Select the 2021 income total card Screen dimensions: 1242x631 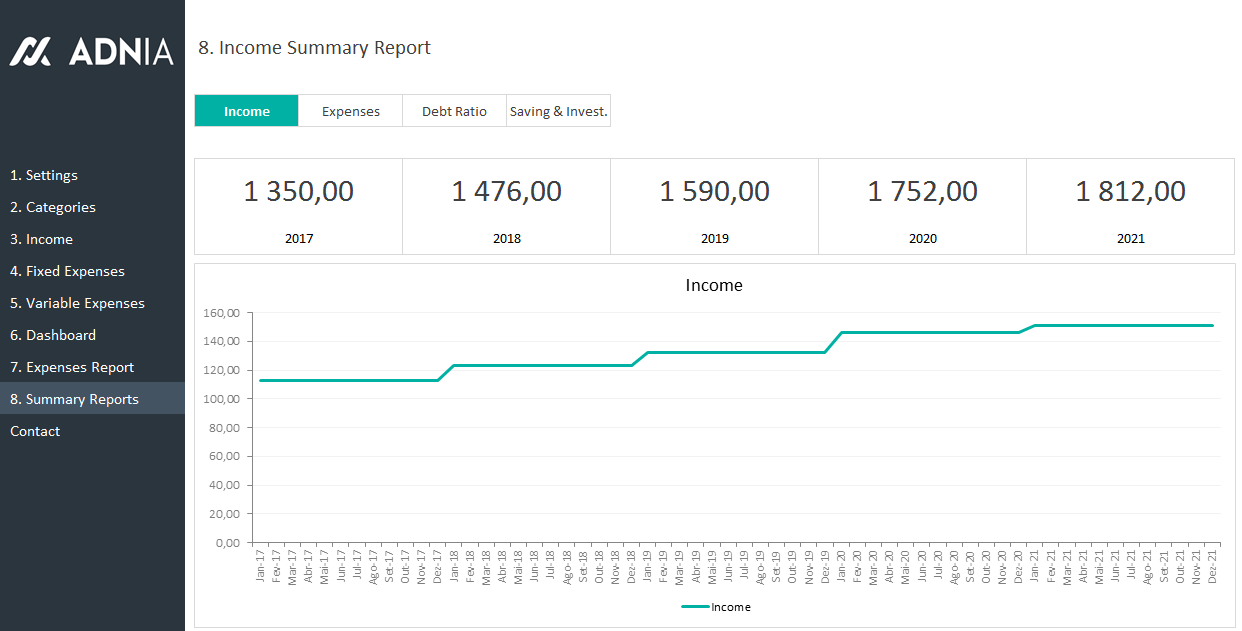(x=1130, y=205)
